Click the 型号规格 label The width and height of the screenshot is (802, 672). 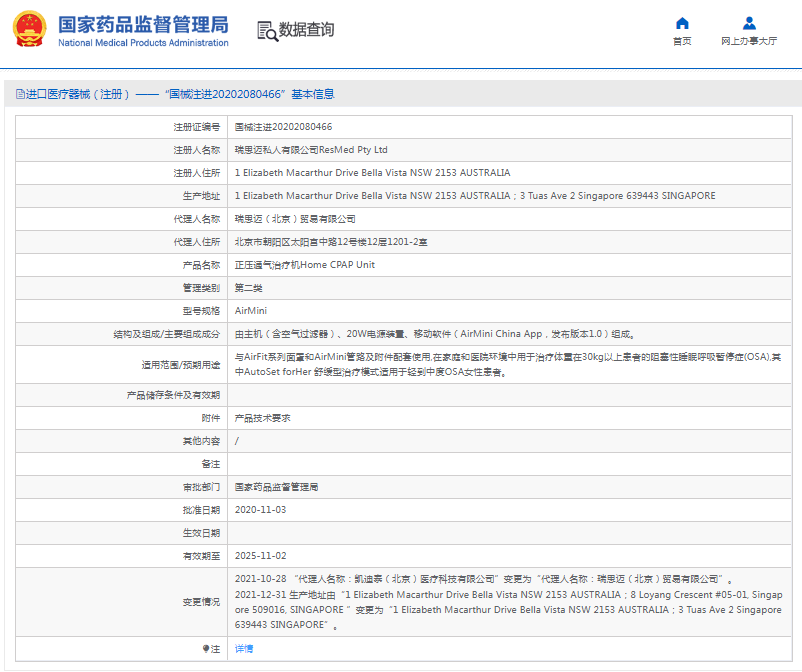tap(201, 311)
